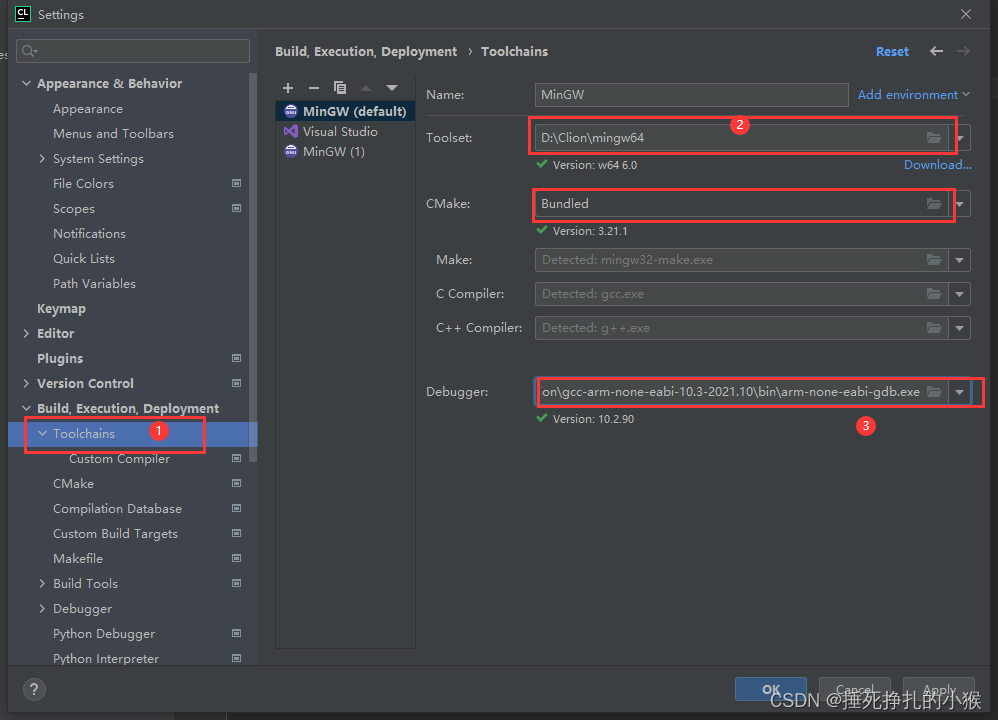998x720 pixels.
Task: Click the toolchain Name field
Action: click(691, 94)
